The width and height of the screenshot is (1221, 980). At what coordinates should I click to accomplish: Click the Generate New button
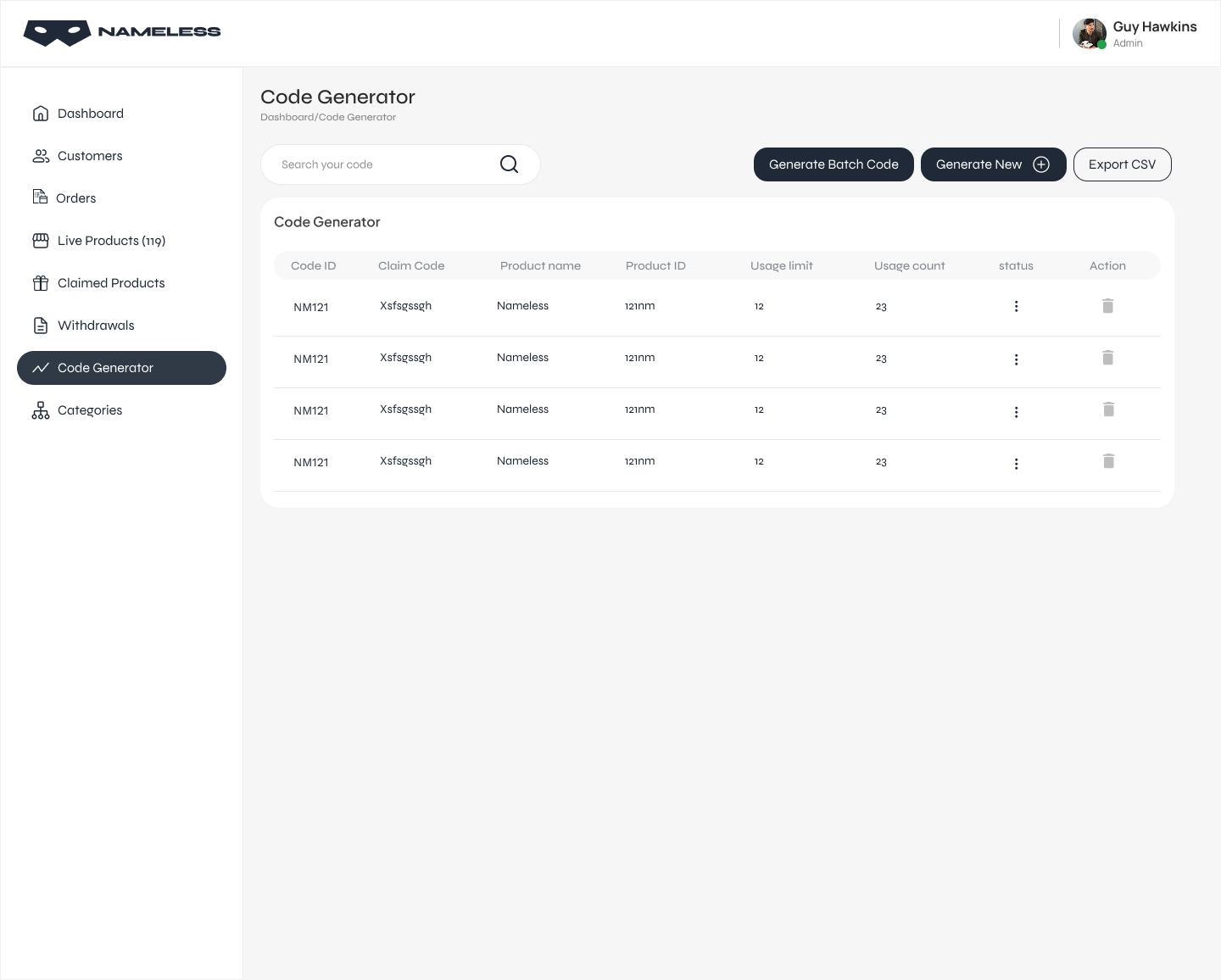pos(992,164)
